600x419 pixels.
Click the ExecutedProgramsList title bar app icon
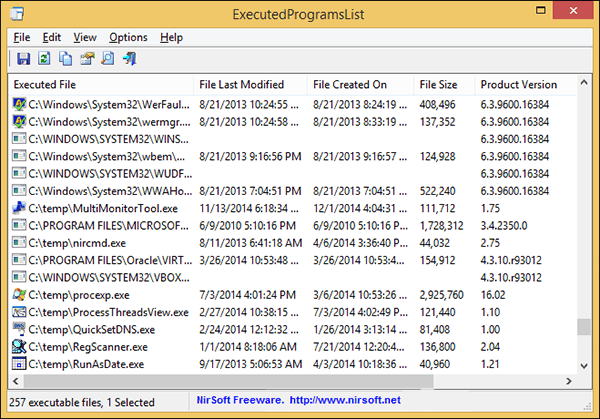17,14
